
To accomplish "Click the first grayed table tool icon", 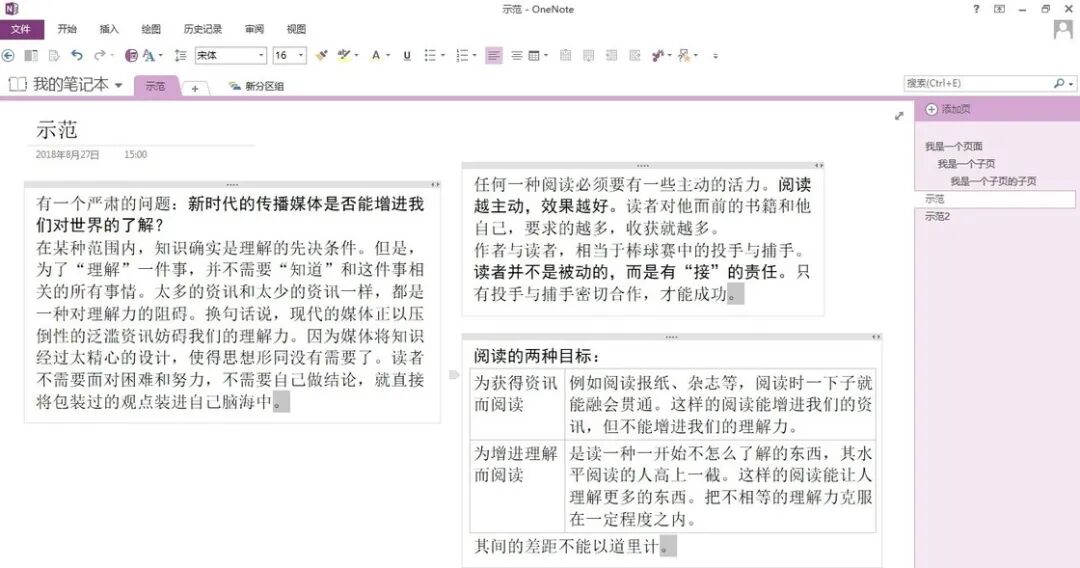I will 565,55.
